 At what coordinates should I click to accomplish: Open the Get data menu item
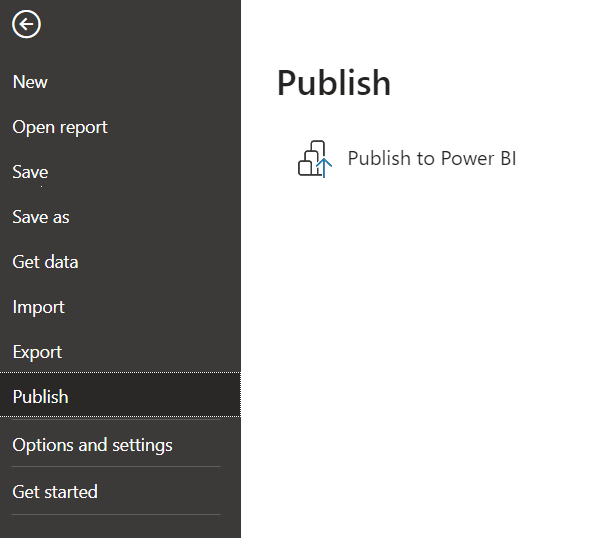click(x=120, y=262)
